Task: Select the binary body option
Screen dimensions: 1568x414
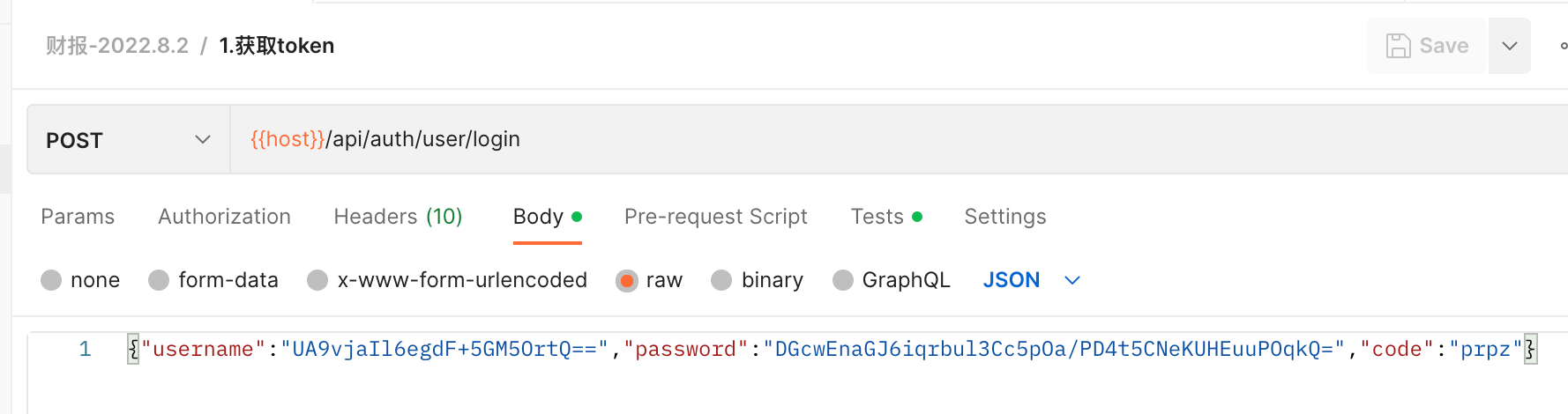Action: (x=722, y=280)
